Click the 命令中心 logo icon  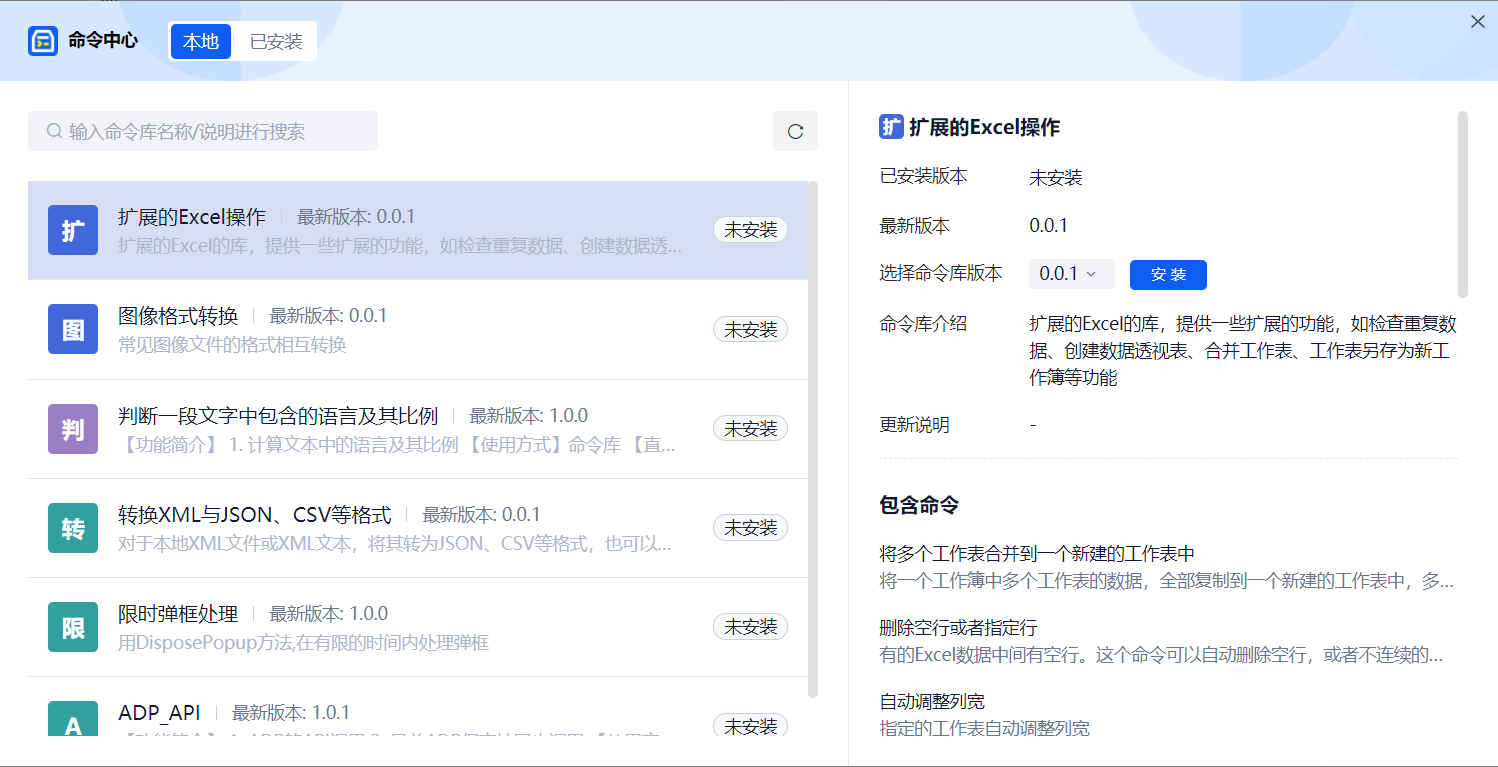[x=43, y=41]
